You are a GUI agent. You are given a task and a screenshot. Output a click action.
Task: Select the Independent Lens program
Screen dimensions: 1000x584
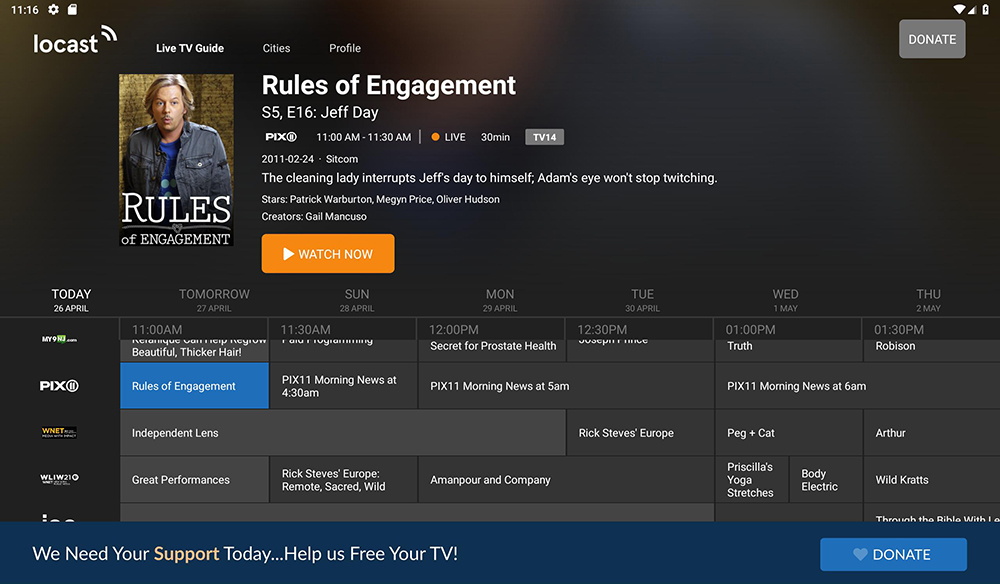[x=342, y=433]
